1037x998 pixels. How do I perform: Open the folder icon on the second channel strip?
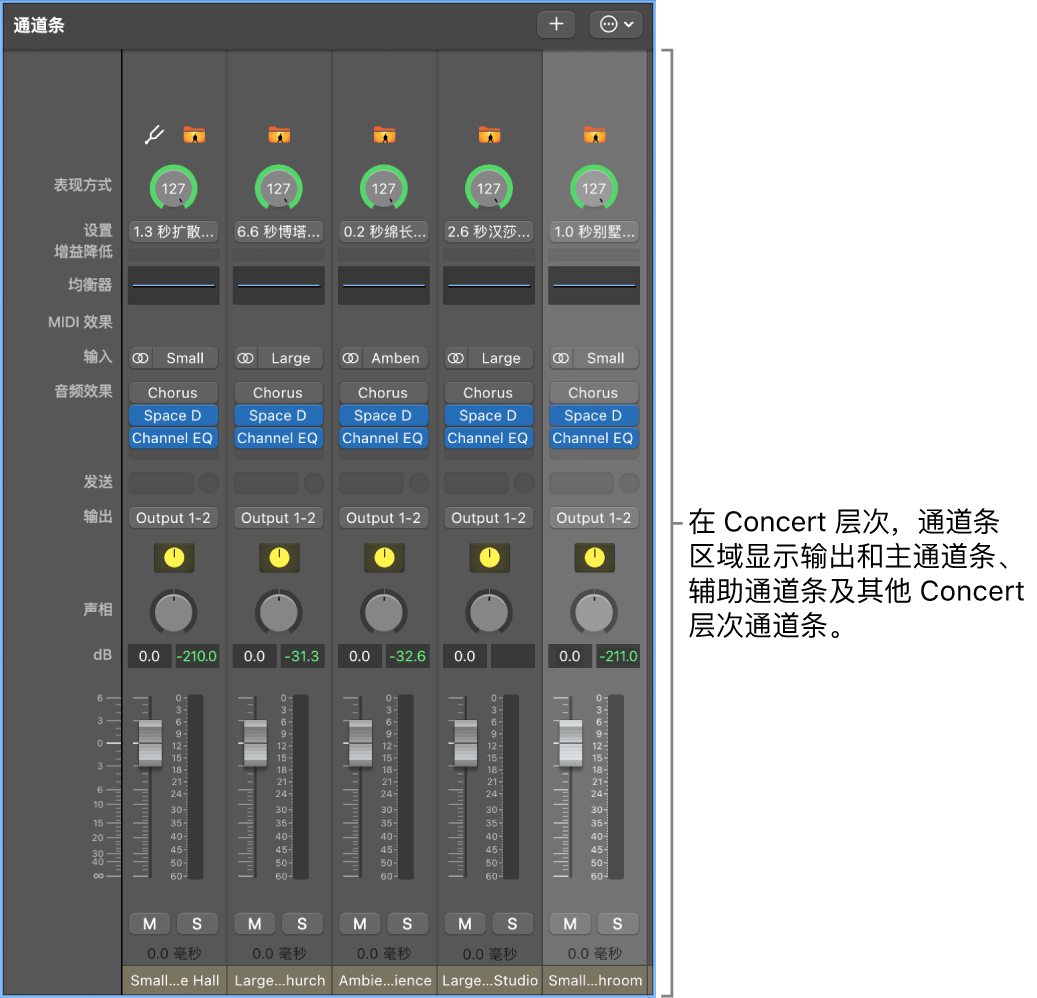coord(278,133)
